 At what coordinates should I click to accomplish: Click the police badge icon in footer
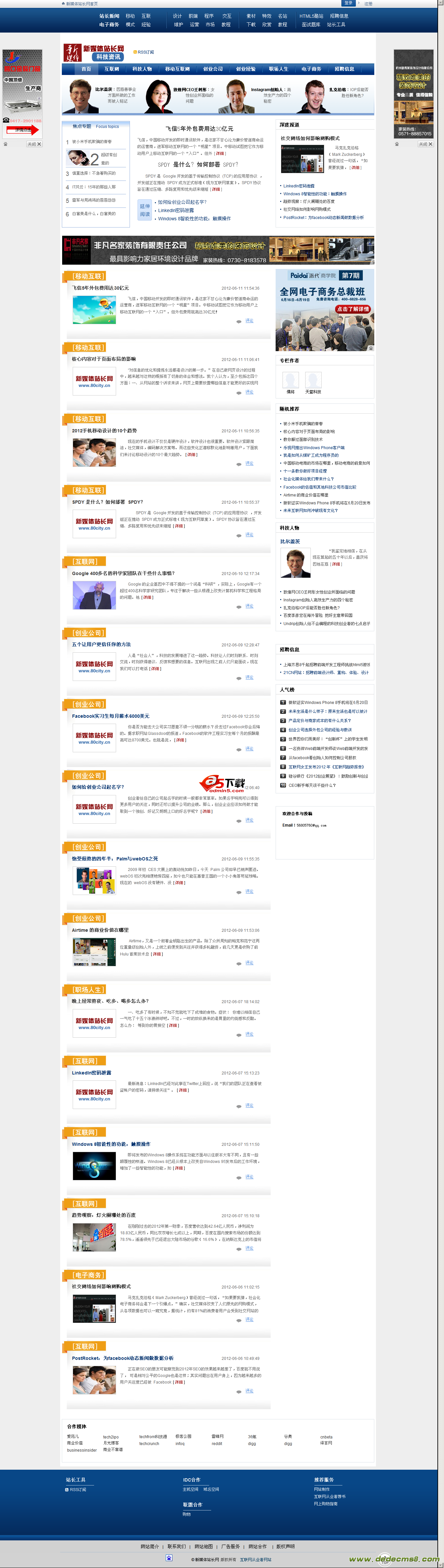[169, 1558]
